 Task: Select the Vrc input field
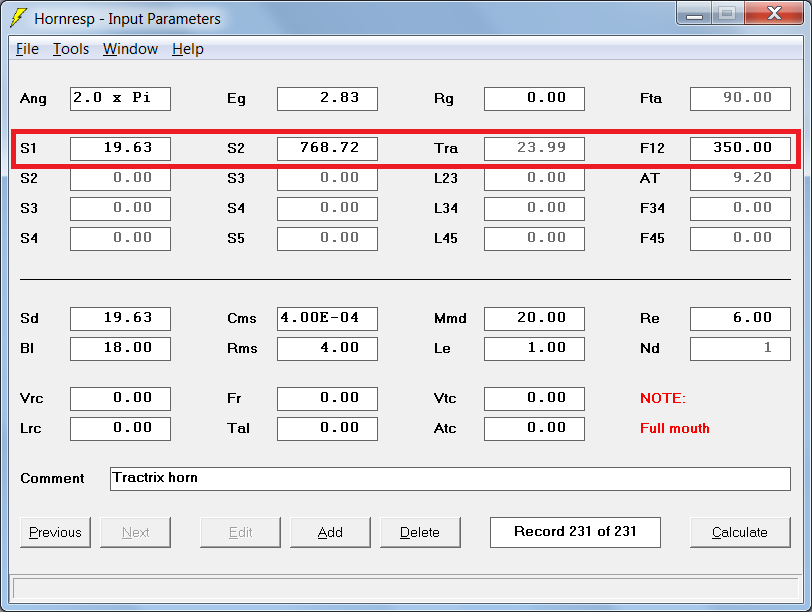[120, 399]
